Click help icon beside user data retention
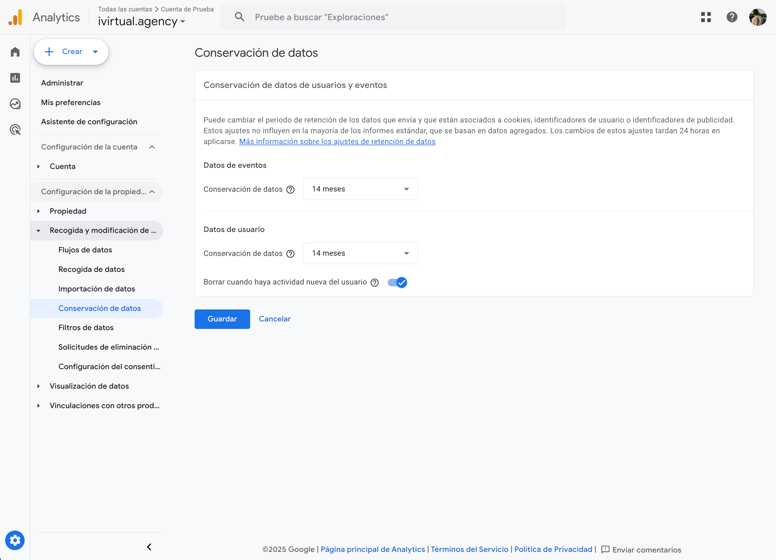Viewport: 776px width, 560px height. tap(291, 254)
